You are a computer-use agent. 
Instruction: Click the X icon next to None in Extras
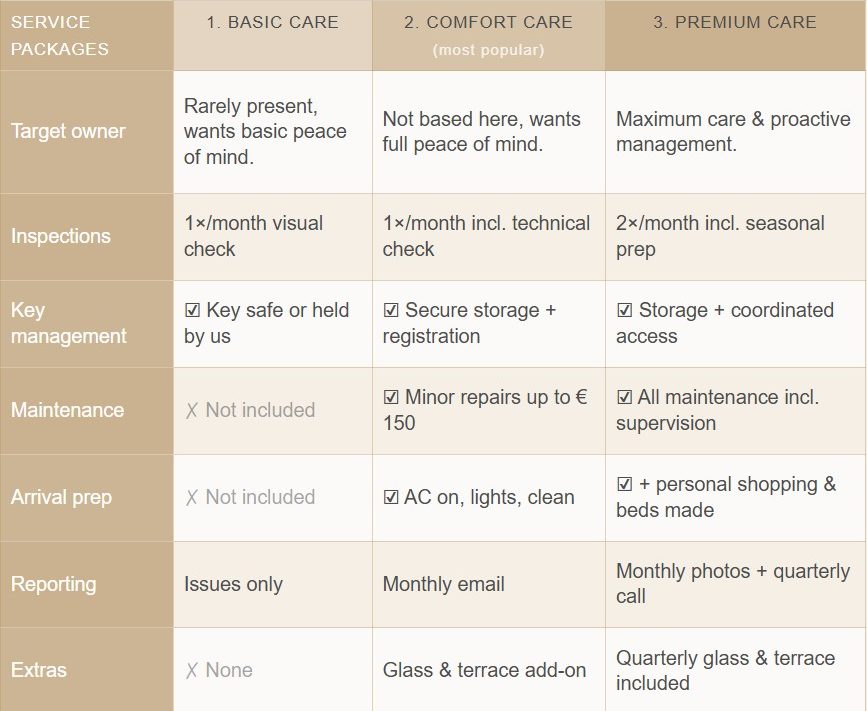tap(191, 670)
